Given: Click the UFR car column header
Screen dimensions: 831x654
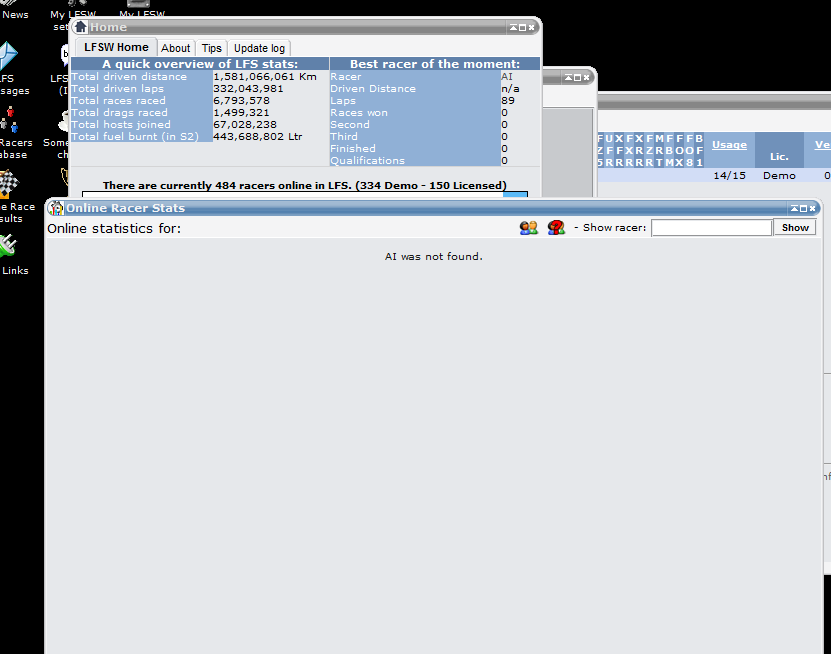Looking at the screenshot, I should (609, 151).
